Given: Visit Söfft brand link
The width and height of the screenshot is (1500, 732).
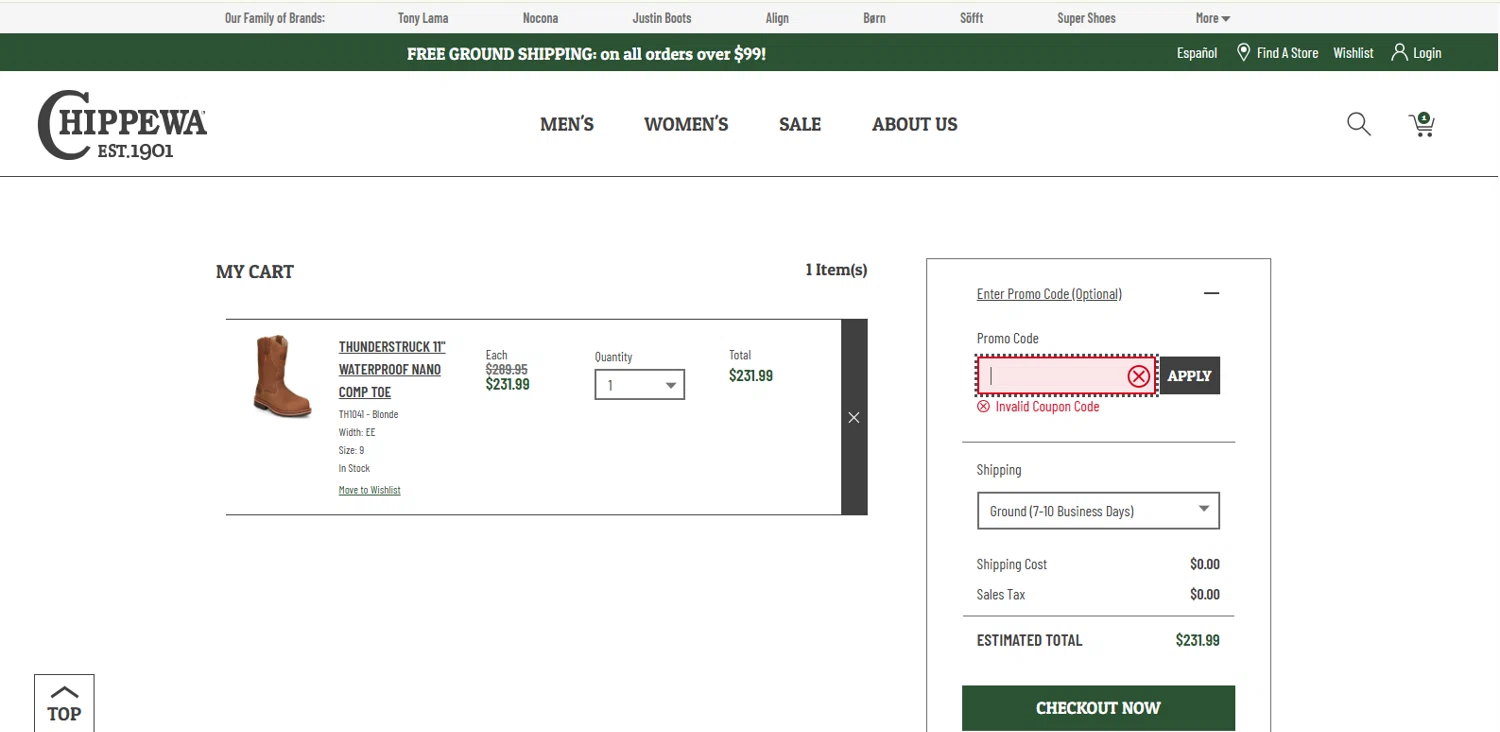Looking at the screenshot, I should pyautogui.click(x=972, y=18).
